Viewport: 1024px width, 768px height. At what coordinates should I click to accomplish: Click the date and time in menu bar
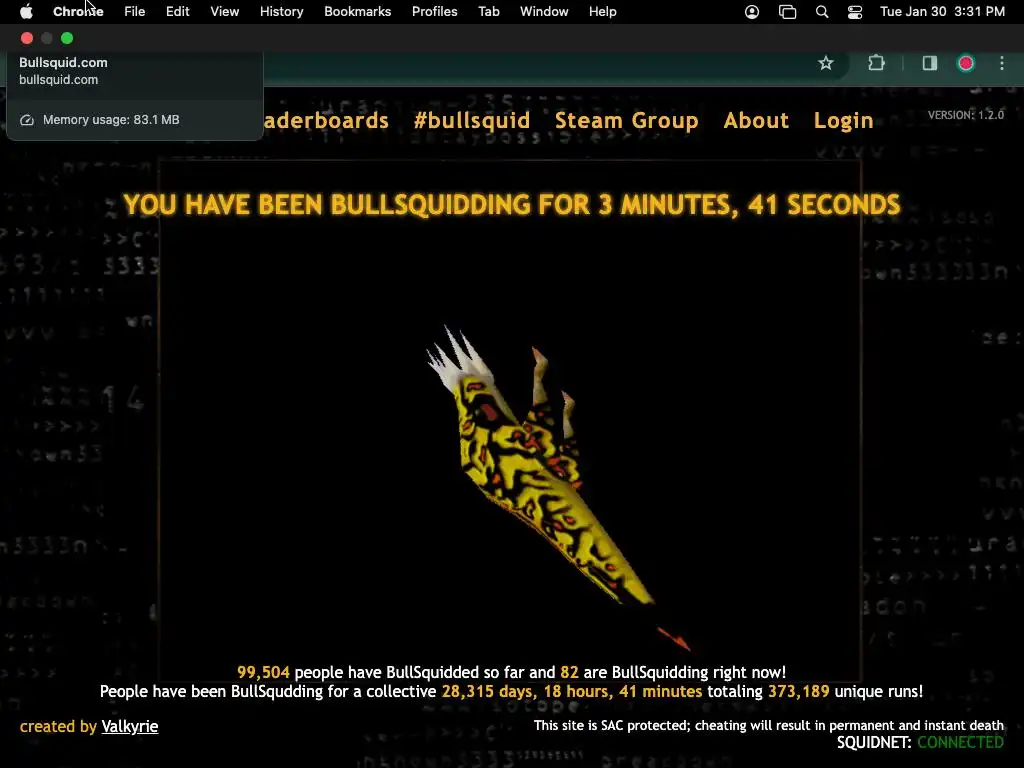(x=942, y=12)
